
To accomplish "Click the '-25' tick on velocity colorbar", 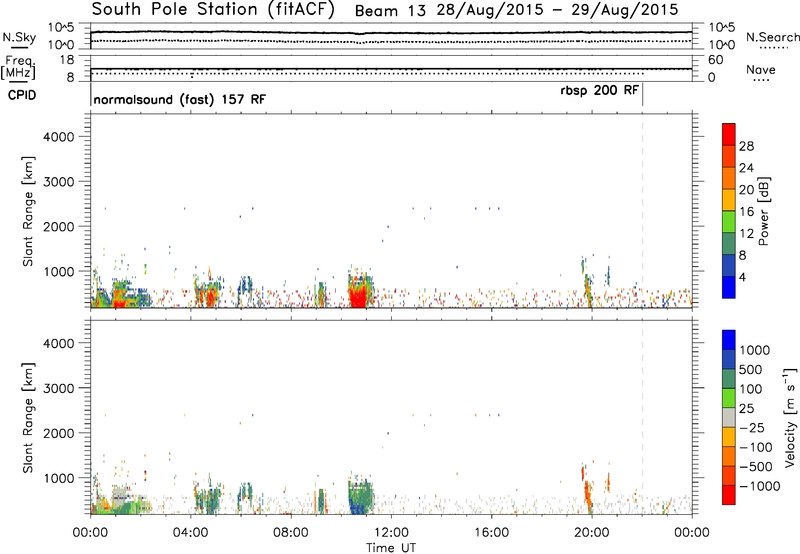I will [x=752, y=427].
